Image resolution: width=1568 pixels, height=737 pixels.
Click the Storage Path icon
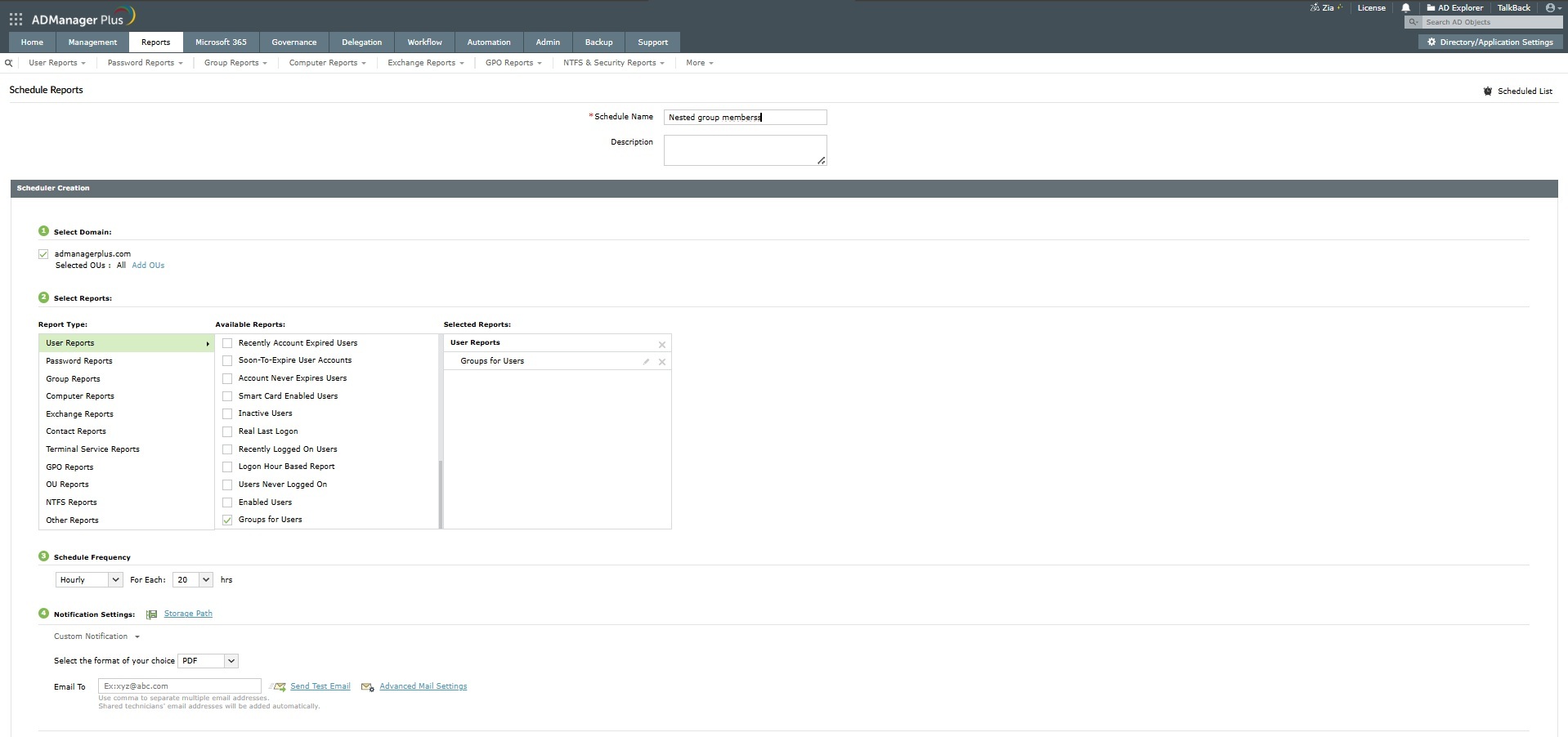click(x=151, y=614)
